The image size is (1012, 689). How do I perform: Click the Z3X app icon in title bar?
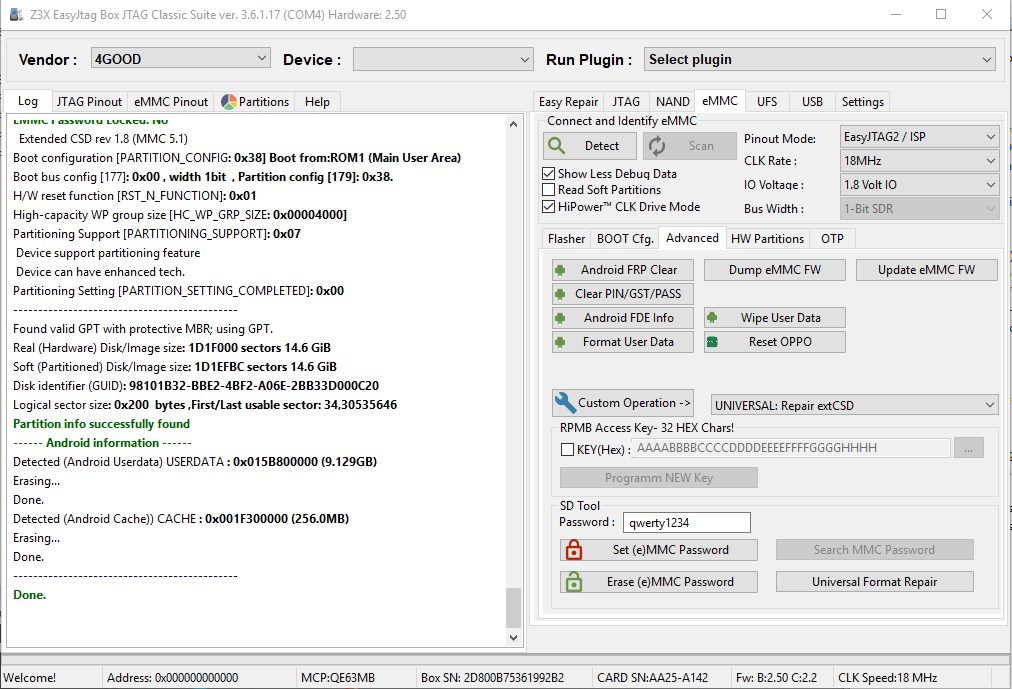[16, 14]
